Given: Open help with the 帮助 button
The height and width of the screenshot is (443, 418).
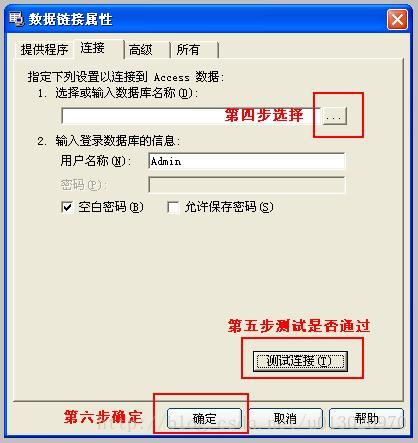Looking at the screenshot, I should click(366, 418).
